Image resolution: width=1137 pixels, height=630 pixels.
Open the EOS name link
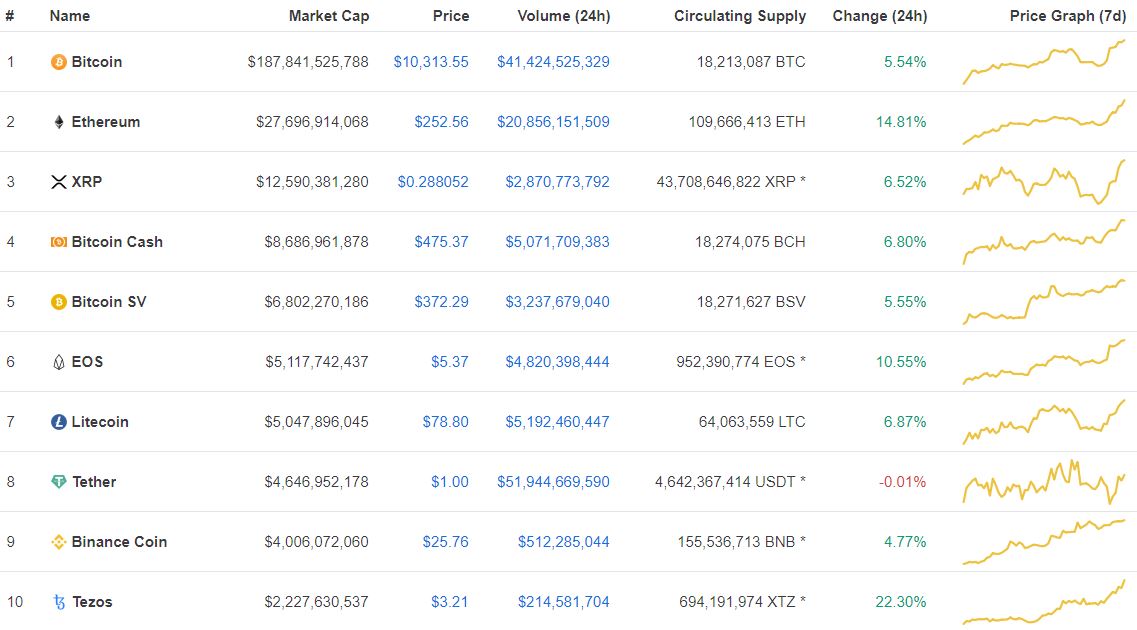click(87, 362)
